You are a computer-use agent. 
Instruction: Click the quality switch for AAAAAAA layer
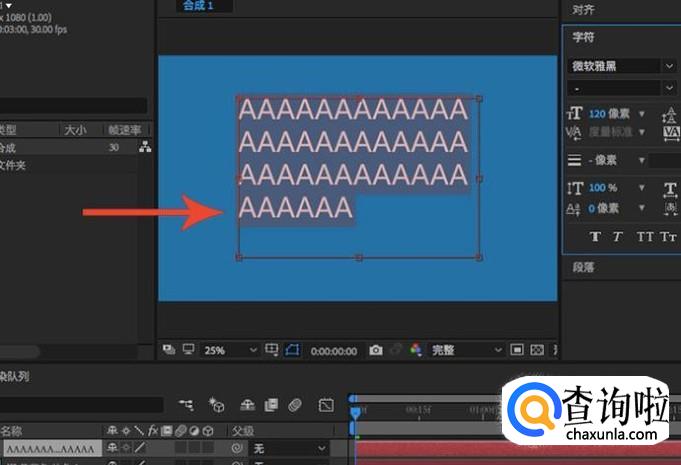pyautogui.click(x=140, y=447)
